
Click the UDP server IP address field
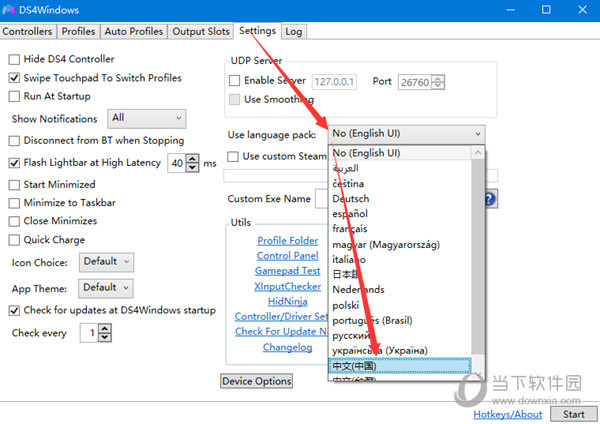point(334,82)
